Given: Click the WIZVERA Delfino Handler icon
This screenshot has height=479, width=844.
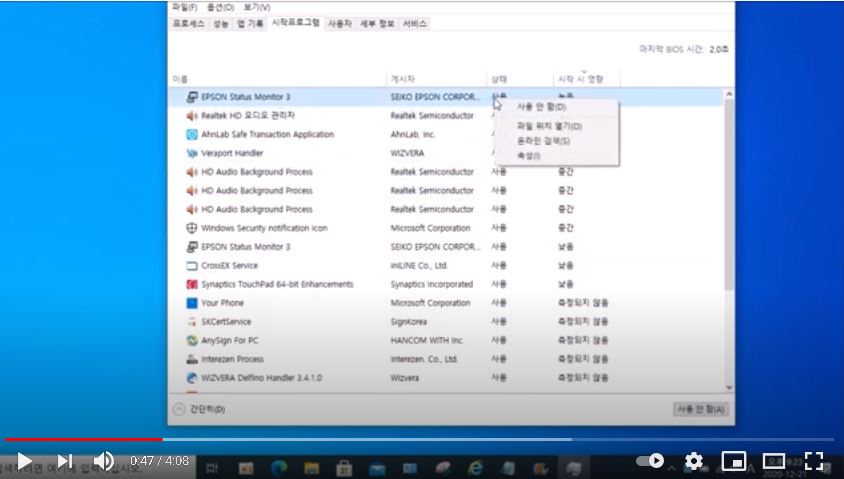Looking at the screenshot, I should pos(192,378).
